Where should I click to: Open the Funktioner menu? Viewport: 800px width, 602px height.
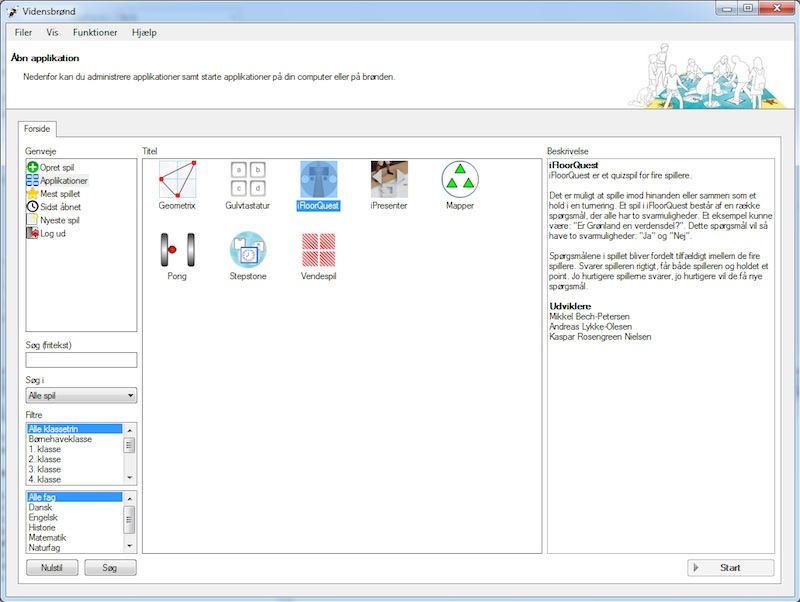95,32
